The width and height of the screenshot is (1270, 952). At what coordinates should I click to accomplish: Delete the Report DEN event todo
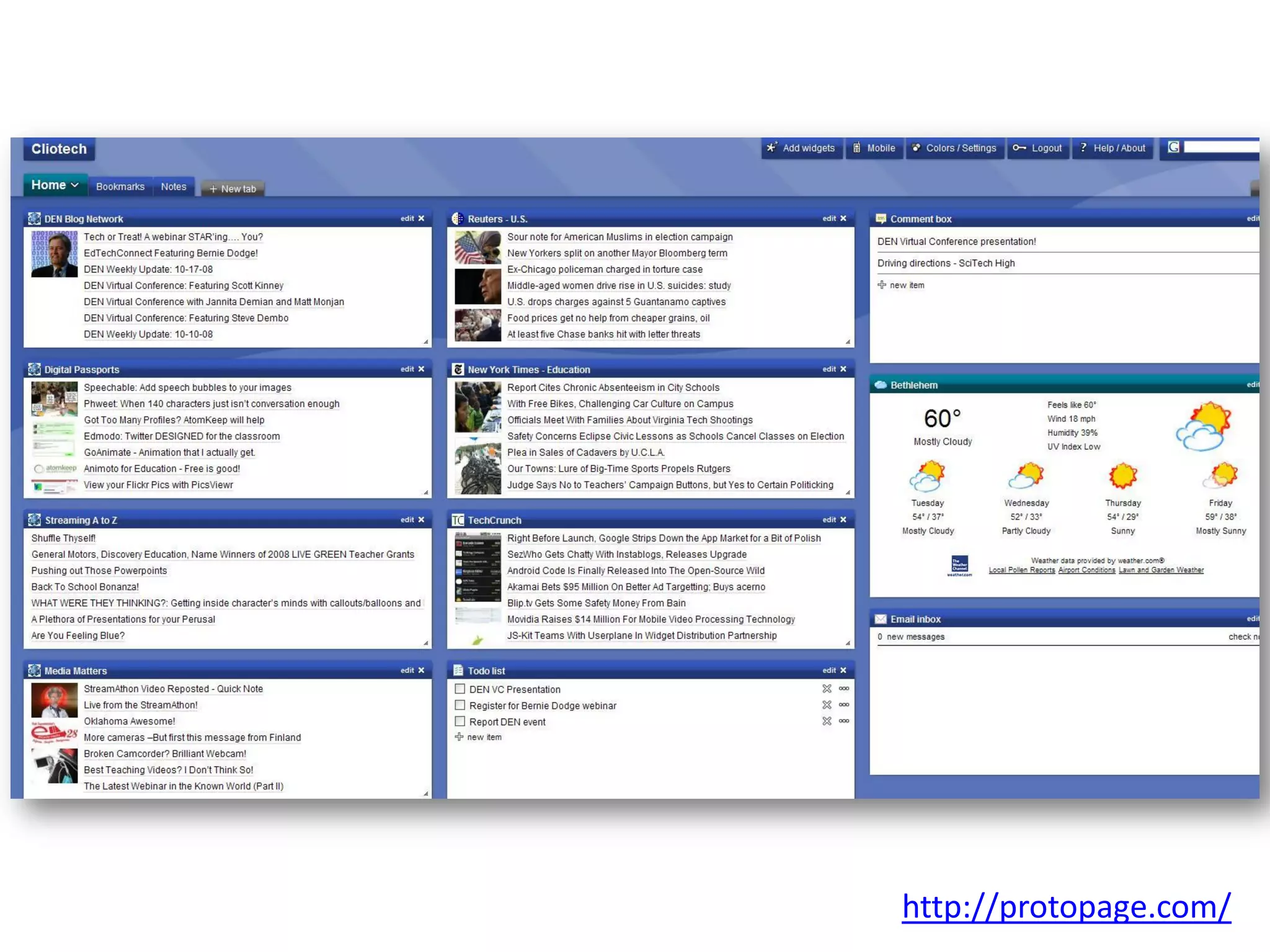click(827, 721)
